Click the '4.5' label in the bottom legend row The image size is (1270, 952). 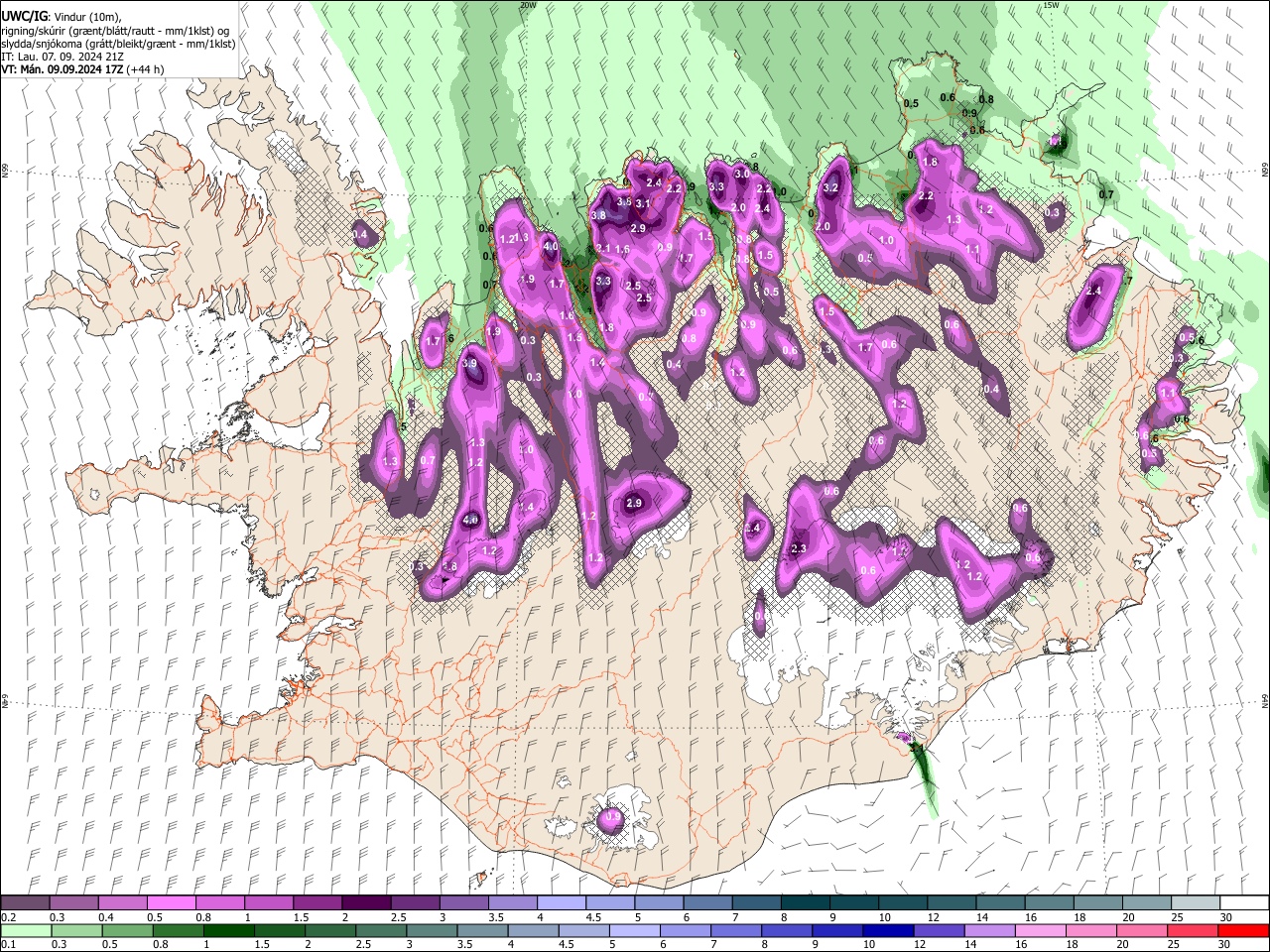[x=567, y=944]
